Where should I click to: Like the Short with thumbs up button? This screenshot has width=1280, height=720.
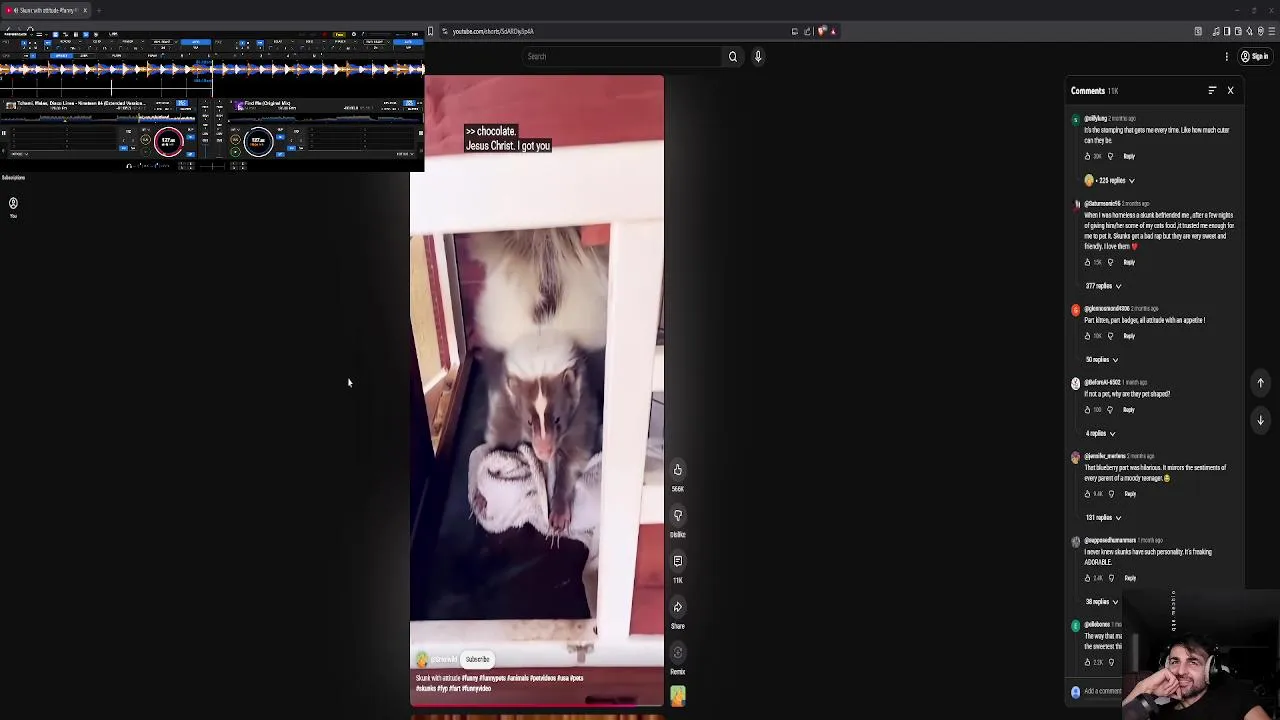677,470
